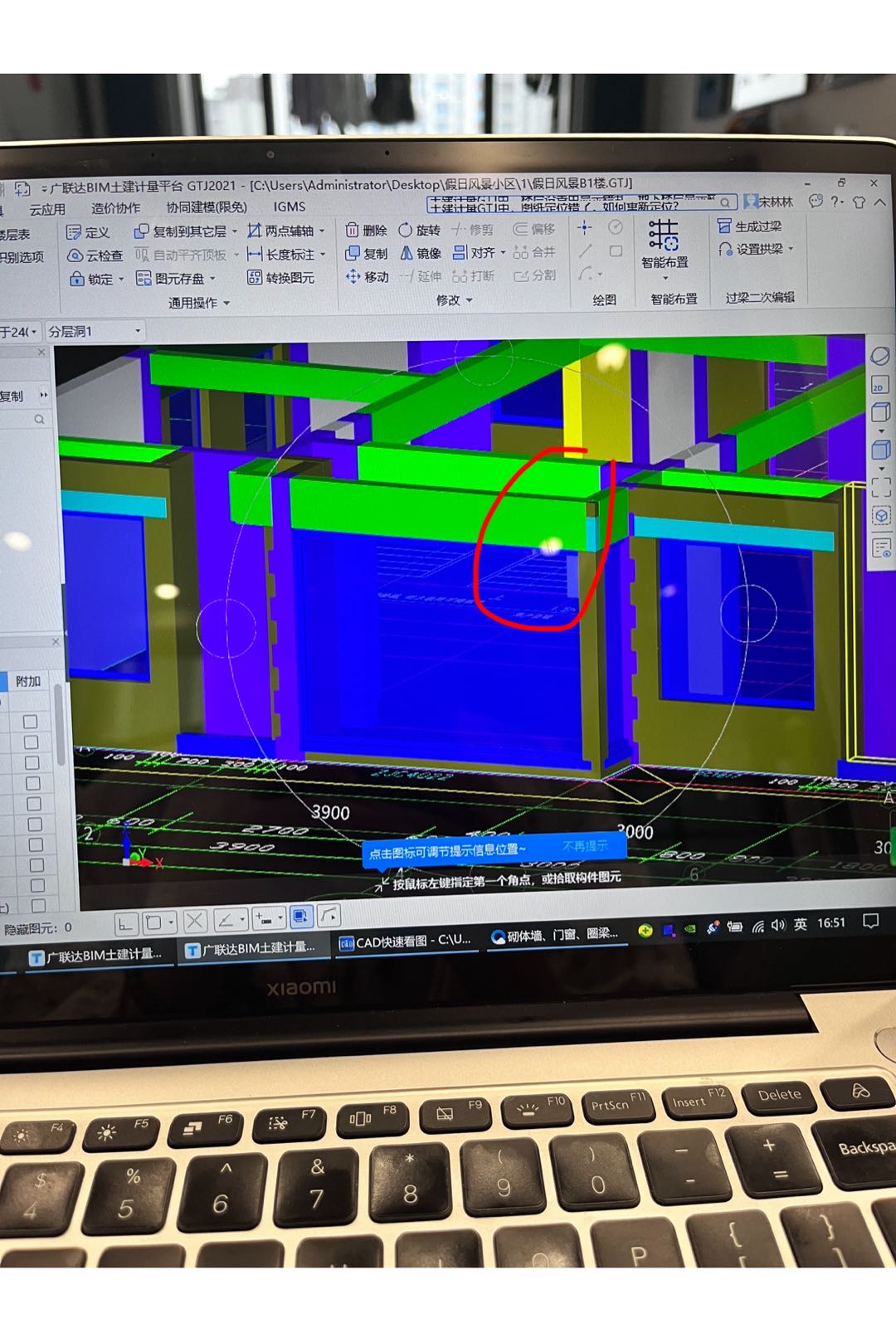This screenshot has height=1333, width=896.
Task: Expand the 图元存盘 dropdown arrow
Action: [x=212, y=279]
